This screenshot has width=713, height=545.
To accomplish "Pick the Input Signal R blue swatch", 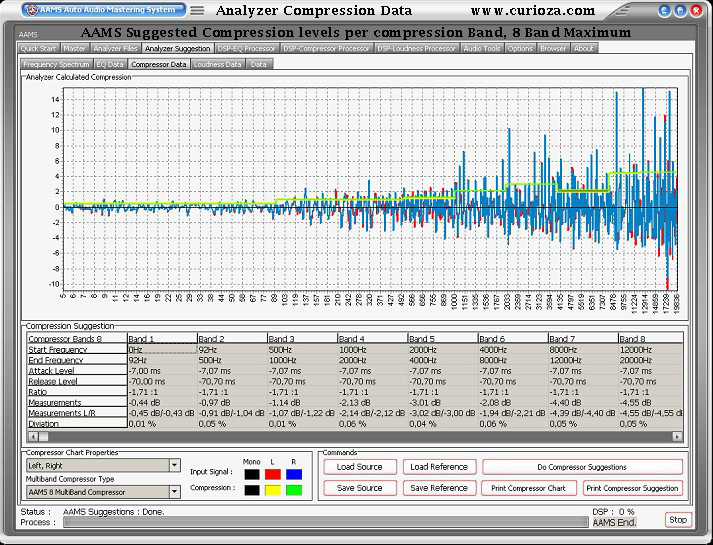I will (294, 474).
